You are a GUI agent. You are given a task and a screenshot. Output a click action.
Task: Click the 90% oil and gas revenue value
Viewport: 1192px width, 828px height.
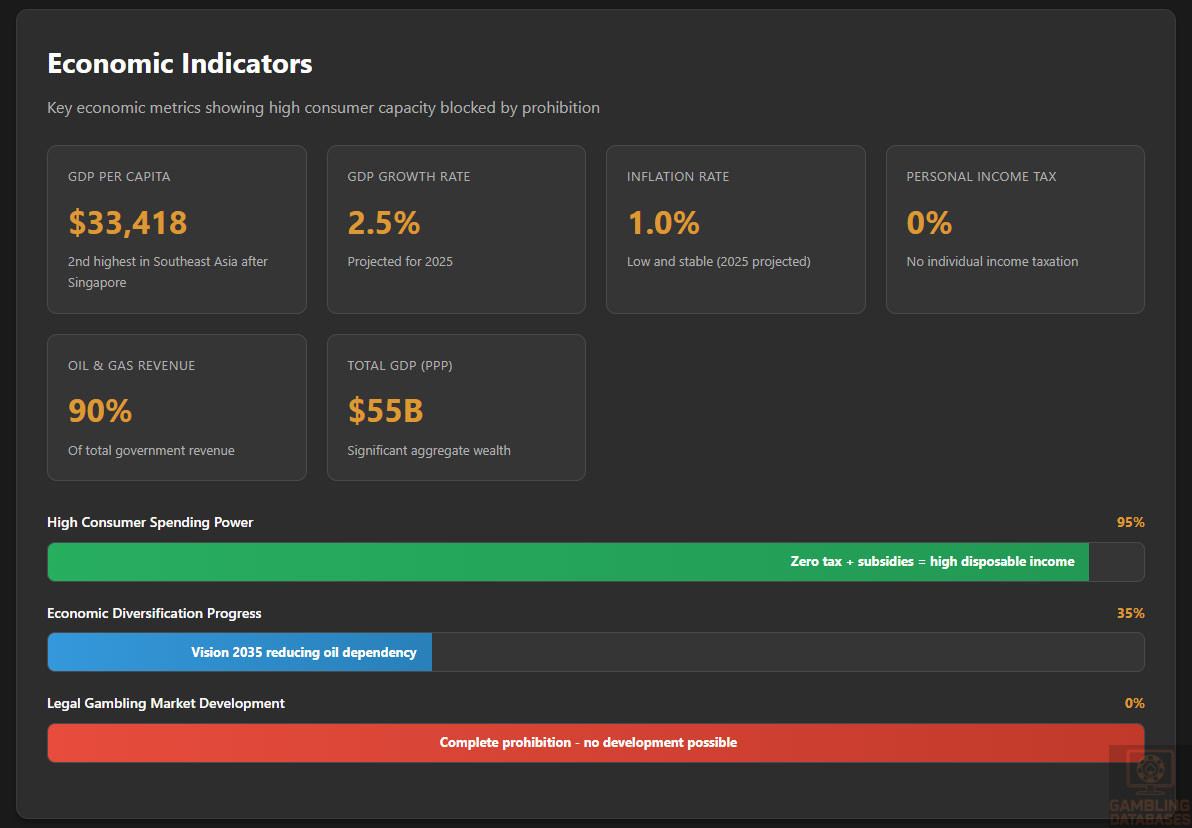pos(100,411)
